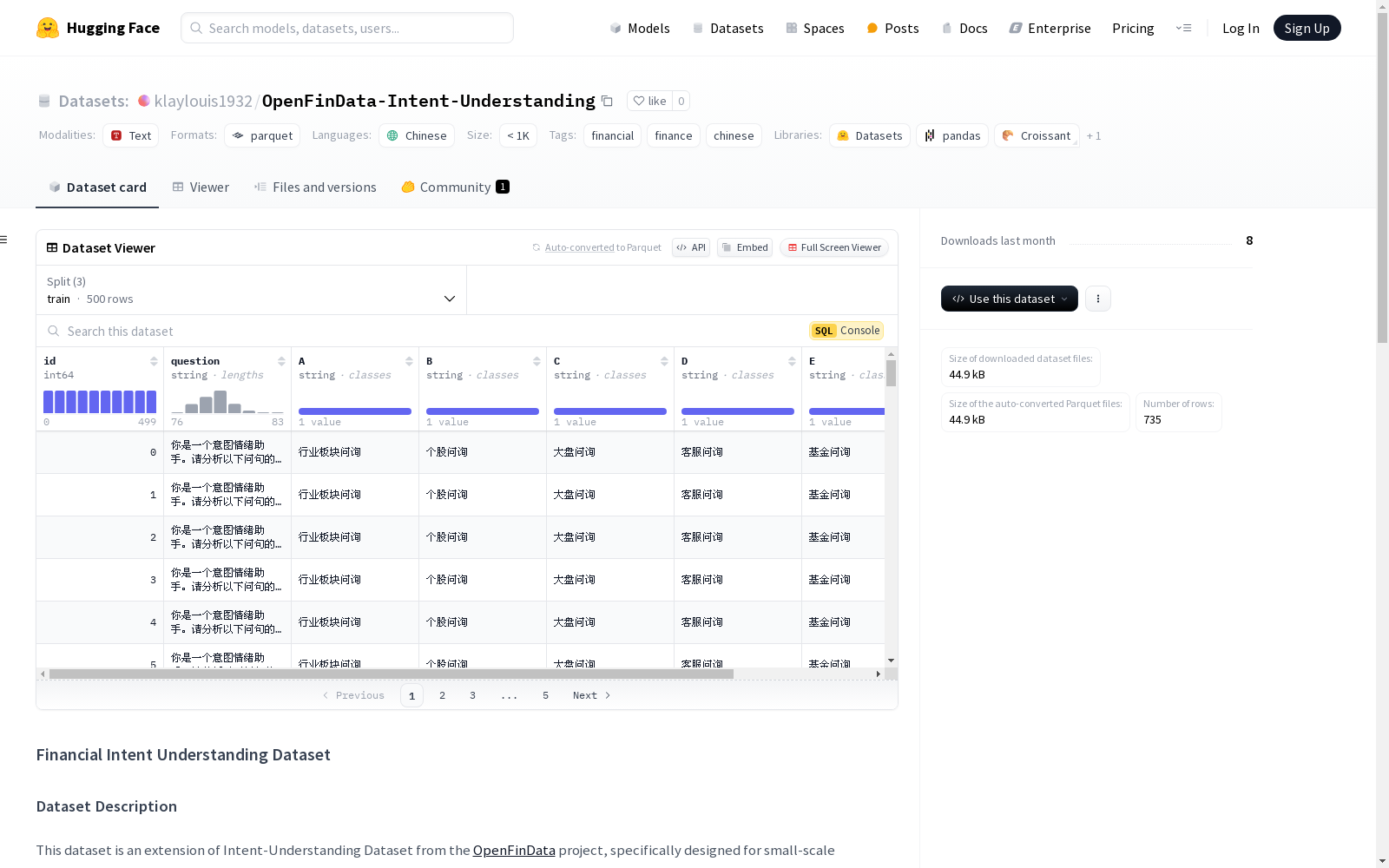1389x868 pixels.
Task: Click the horizontal table scrollbar
Action: [392, 674]
